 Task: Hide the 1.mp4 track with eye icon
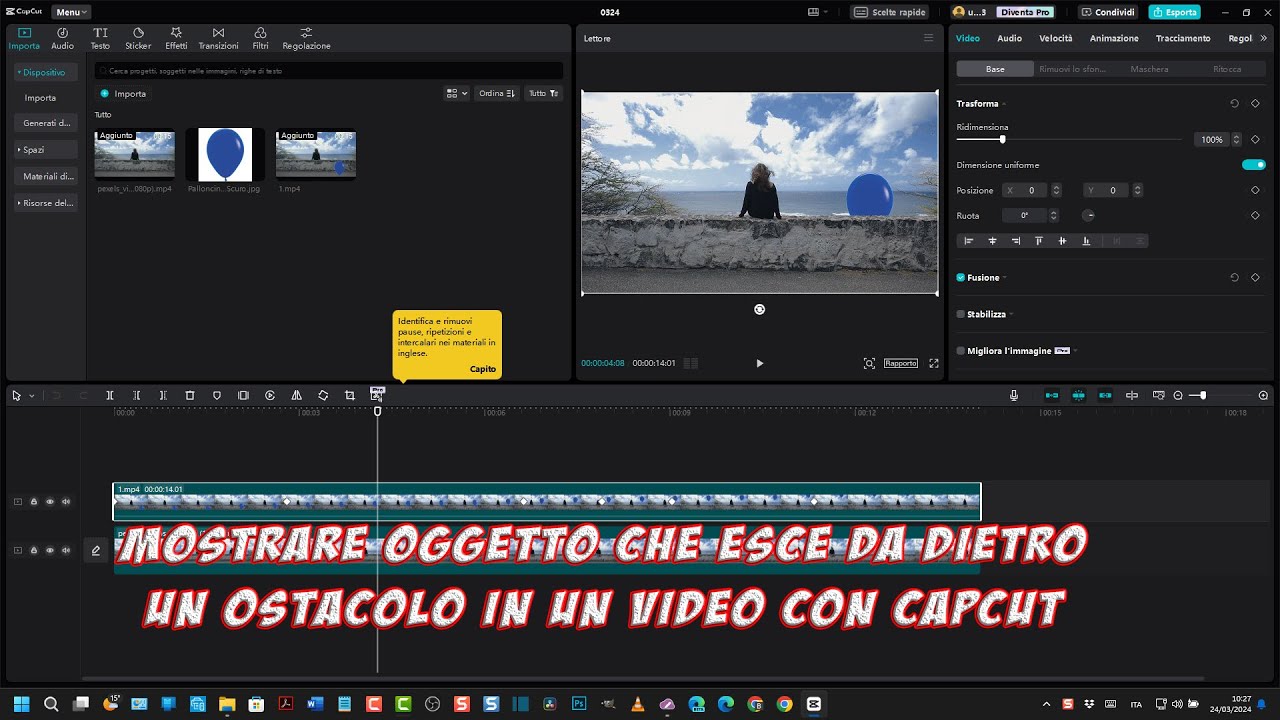click(x=50, y=502)
